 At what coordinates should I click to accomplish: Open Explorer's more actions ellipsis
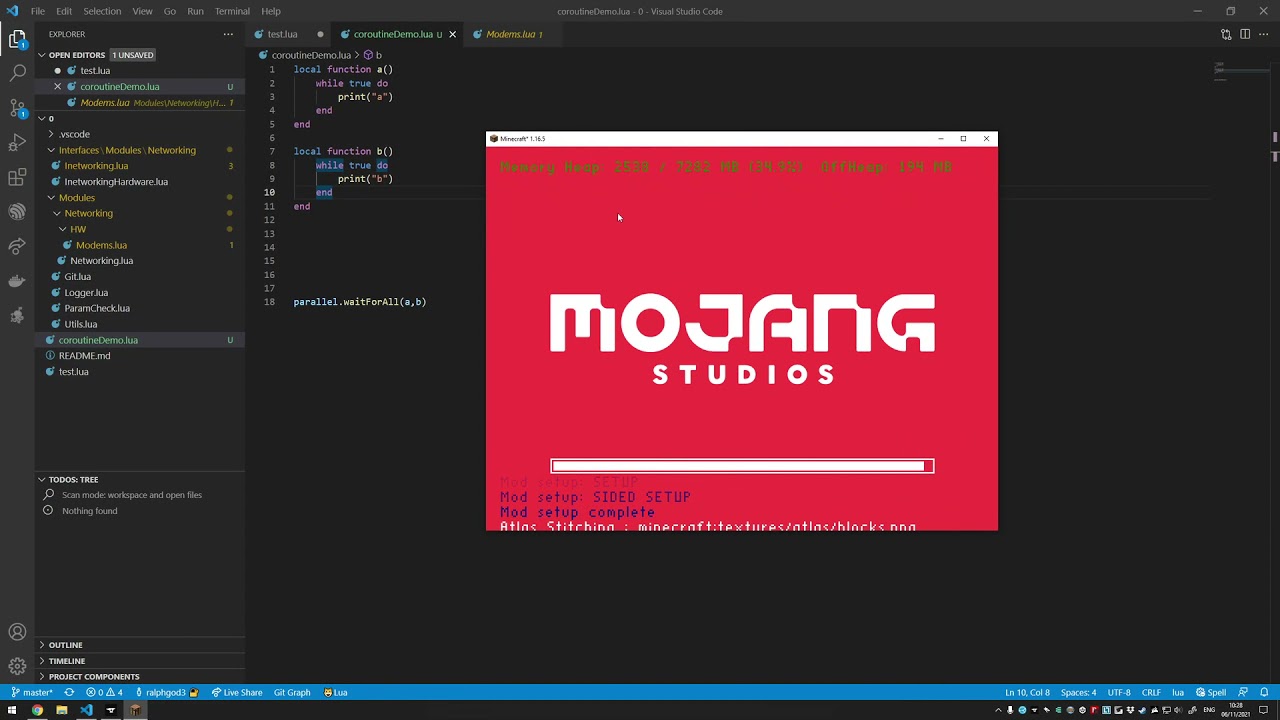tap(228, 34)
